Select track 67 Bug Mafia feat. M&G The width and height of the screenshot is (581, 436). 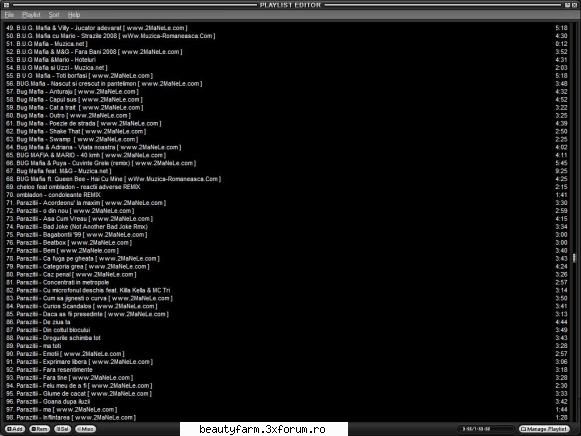[x=286, y=171]
